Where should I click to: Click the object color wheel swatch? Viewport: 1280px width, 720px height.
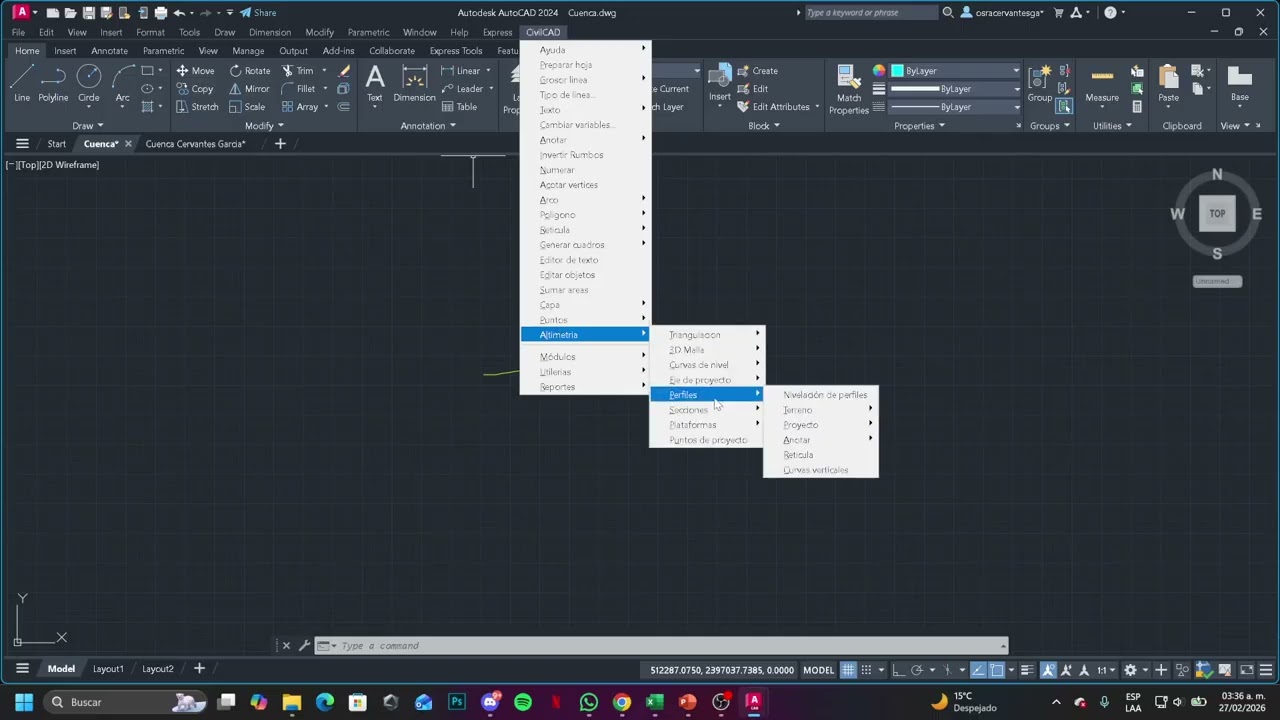pos(878,71)
